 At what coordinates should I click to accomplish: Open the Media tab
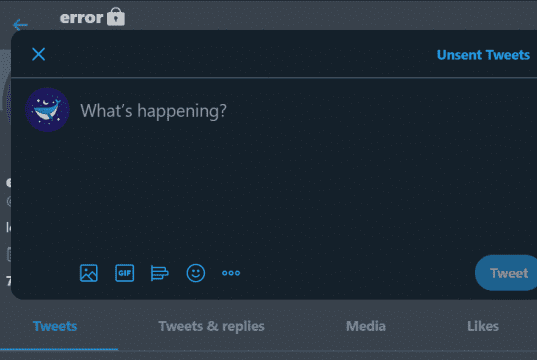[366, 326]
